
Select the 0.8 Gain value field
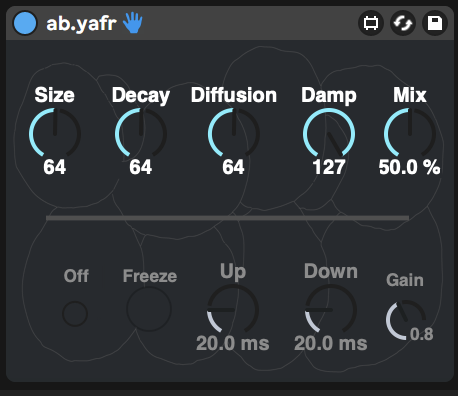pos(422,334)
